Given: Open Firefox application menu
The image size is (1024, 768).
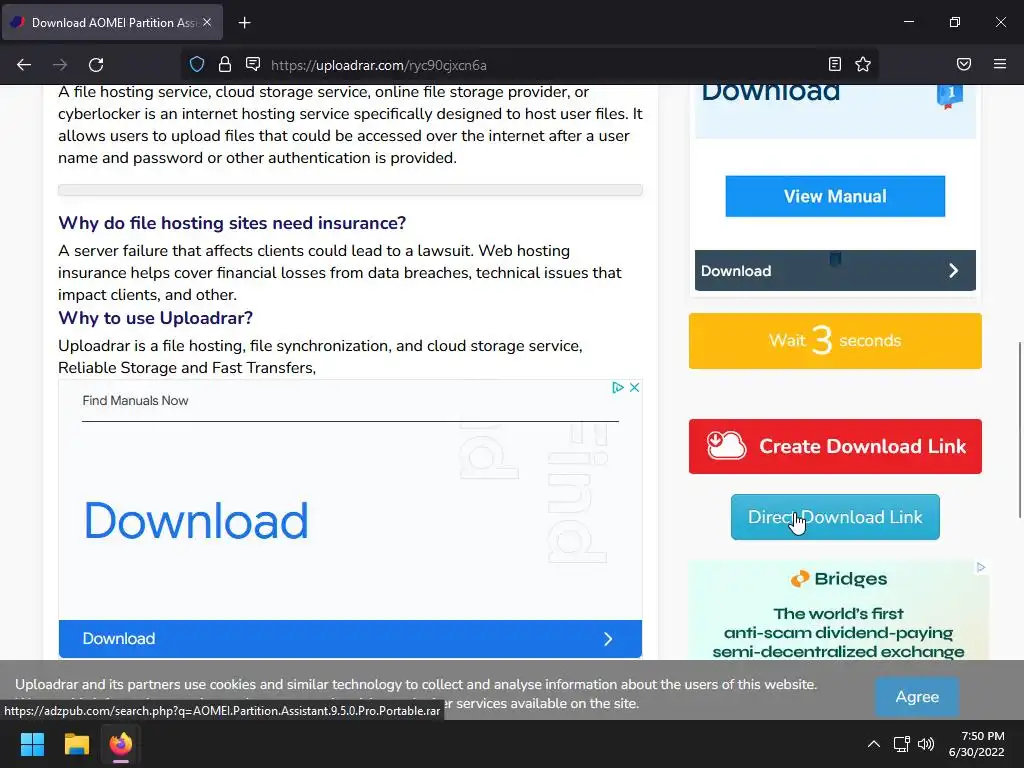Looking at the screenshot, I should click(1000, 64).
